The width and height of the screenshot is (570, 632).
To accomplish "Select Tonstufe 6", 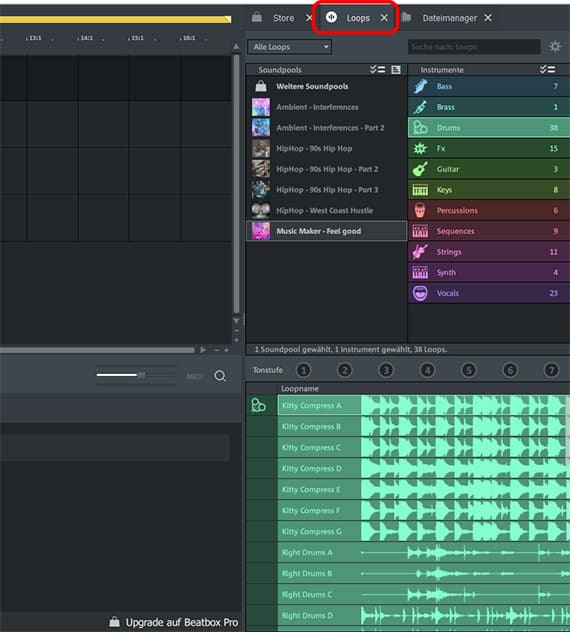I will tap(510, 370).
